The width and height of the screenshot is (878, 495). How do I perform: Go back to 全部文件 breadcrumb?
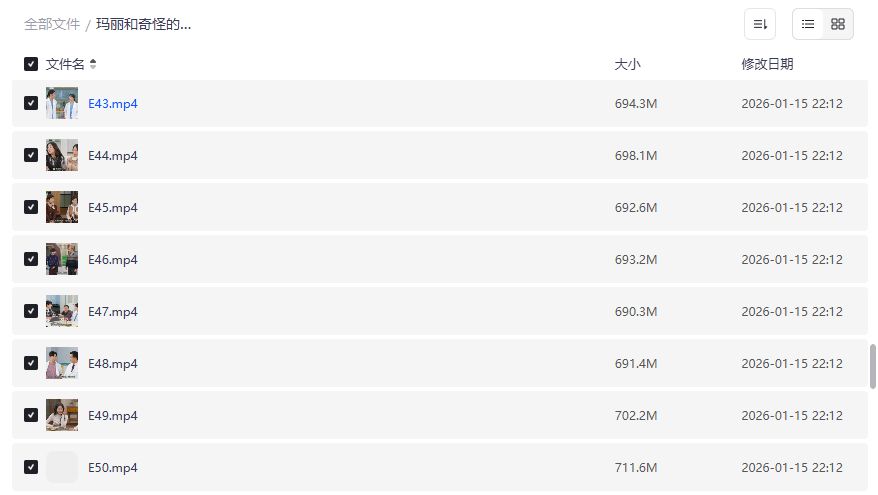pos(52,24)
